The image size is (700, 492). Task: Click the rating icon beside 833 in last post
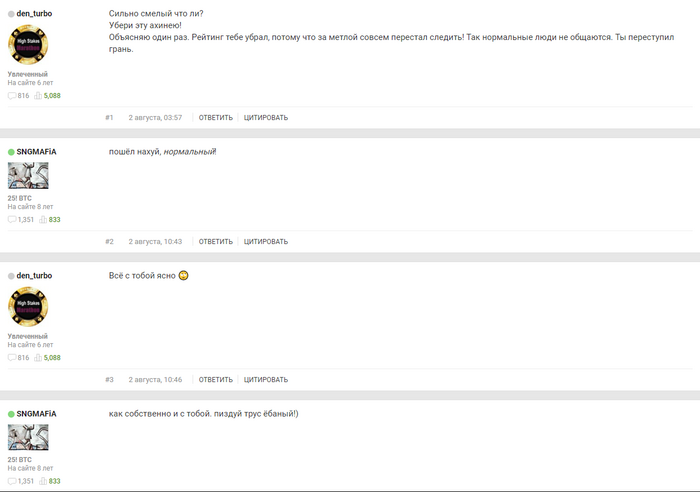point(43,481)
